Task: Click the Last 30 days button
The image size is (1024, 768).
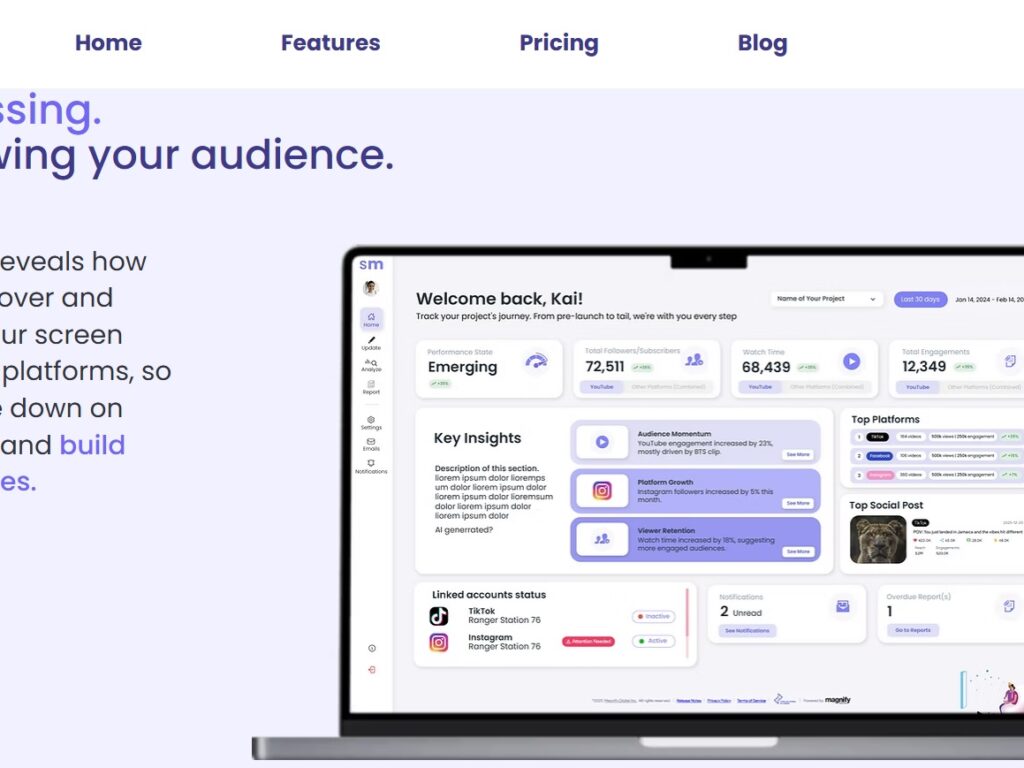Action: pos(920,299)
